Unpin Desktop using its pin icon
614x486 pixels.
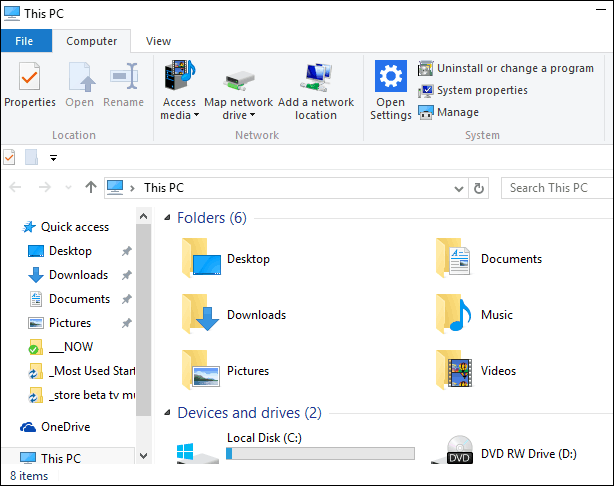pos(126,251)
